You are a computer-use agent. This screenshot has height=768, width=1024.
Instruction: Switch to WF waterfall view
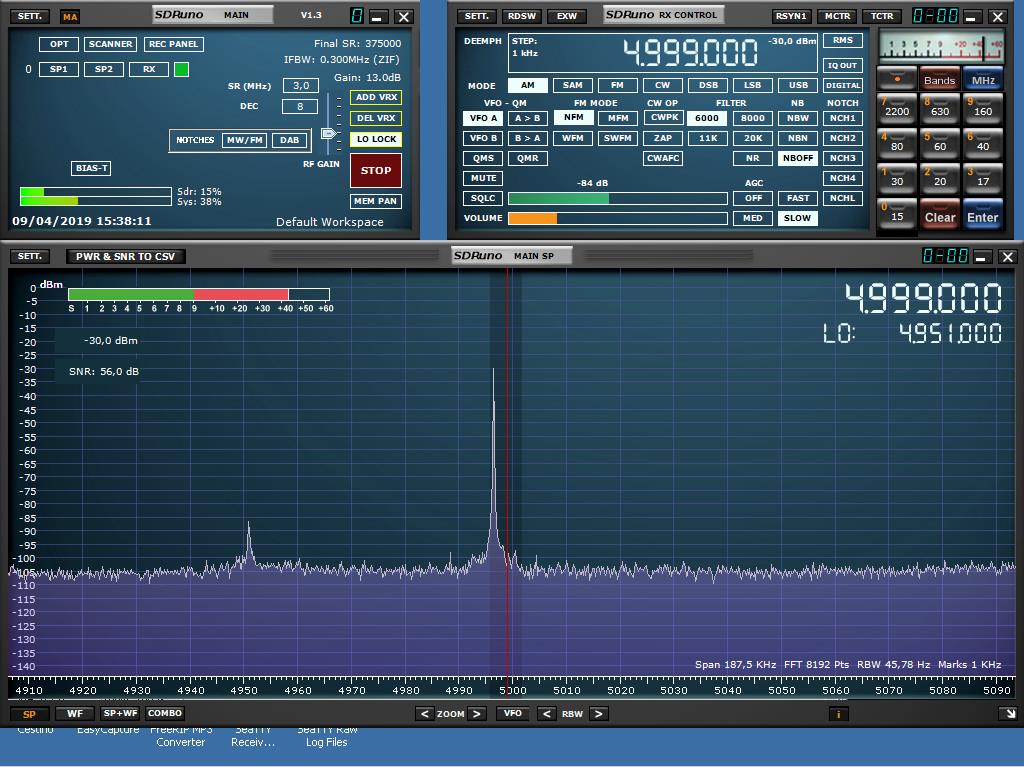(x=75, y=714)
